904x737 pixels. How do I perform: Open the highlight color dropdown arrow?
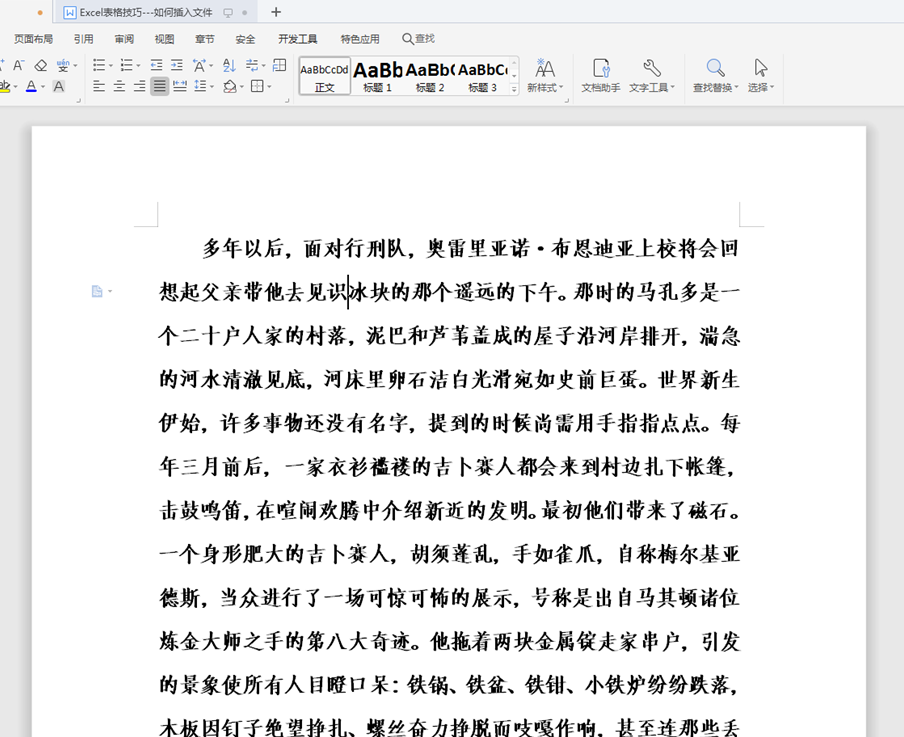[16, 87]
